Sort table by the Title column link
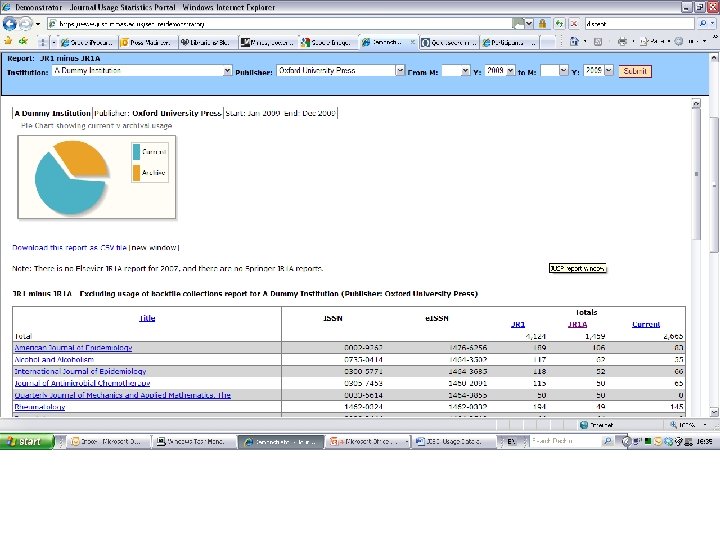This screenshot has height=540, width=720. (x=147, y=318)
